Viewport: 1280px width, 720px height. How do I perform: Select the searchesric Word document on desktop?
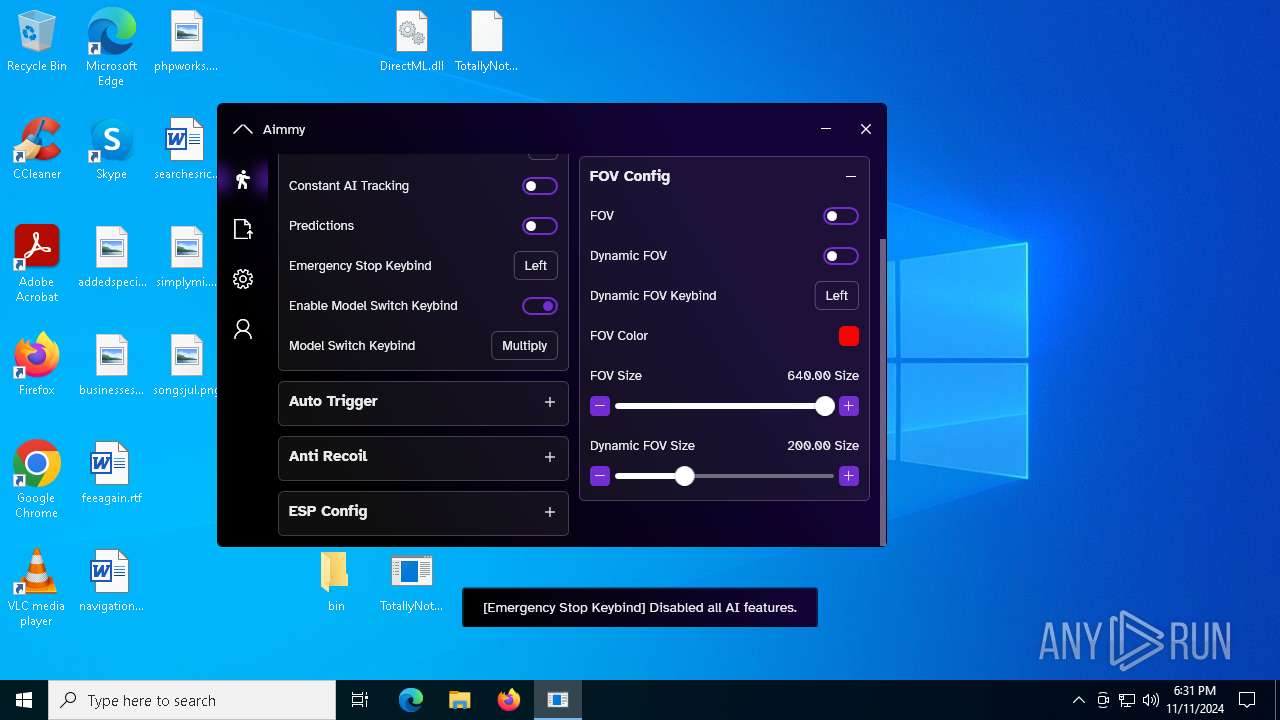186,149
